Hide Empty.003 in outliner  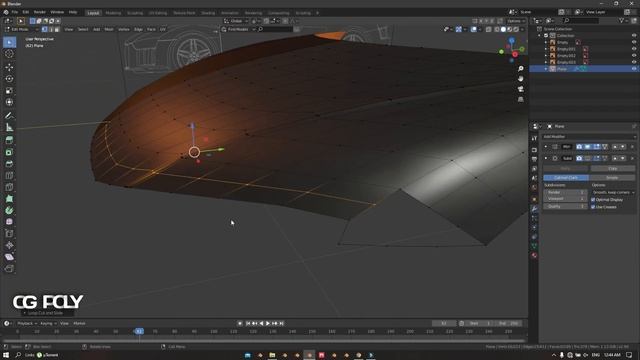pos(634,62)
